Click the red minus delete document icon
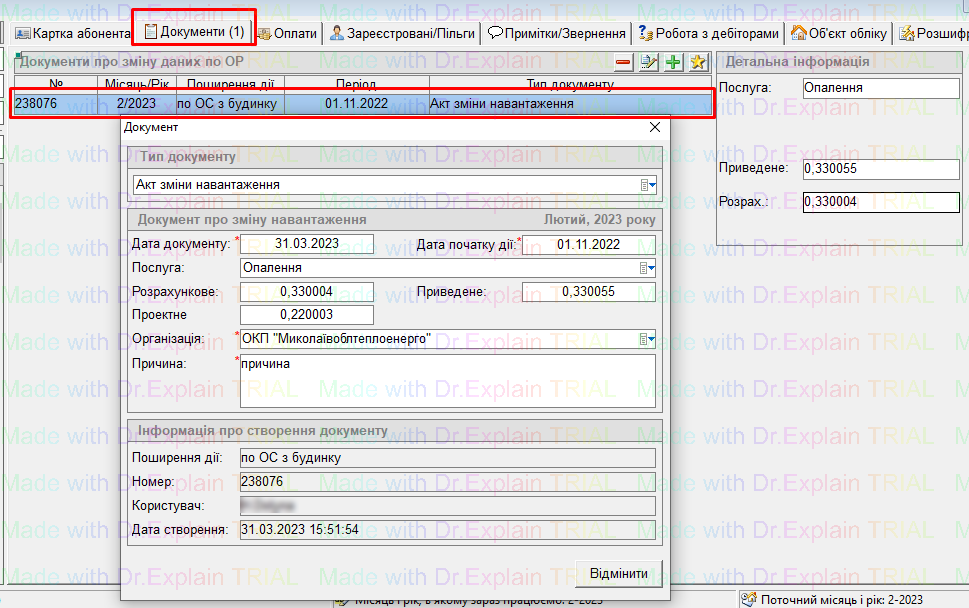969x608 pixels. pyautogui.click(x=624, y=63)
